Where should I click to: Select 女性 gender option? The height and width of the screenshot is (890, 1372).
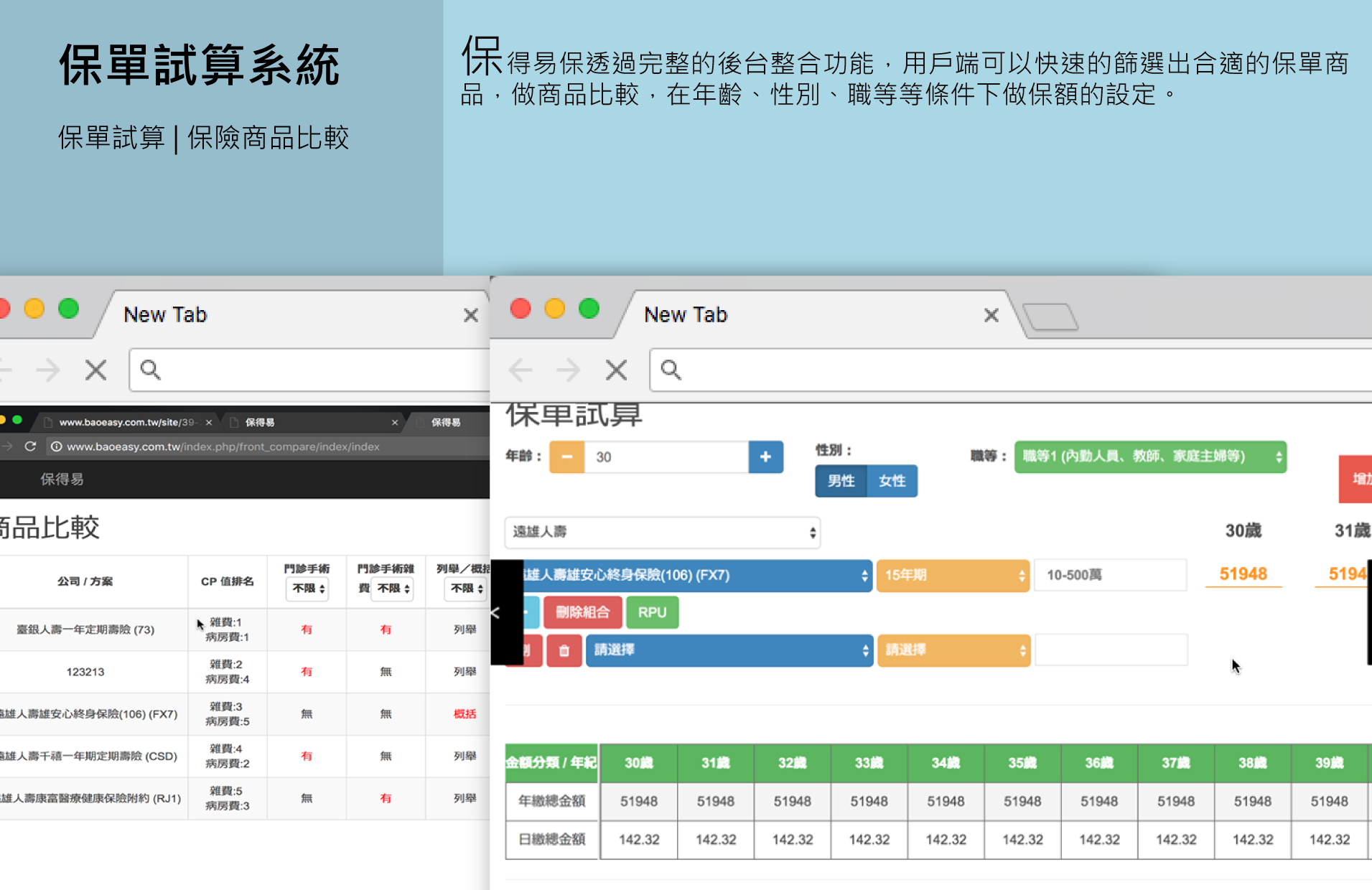(x=892, y=481)
